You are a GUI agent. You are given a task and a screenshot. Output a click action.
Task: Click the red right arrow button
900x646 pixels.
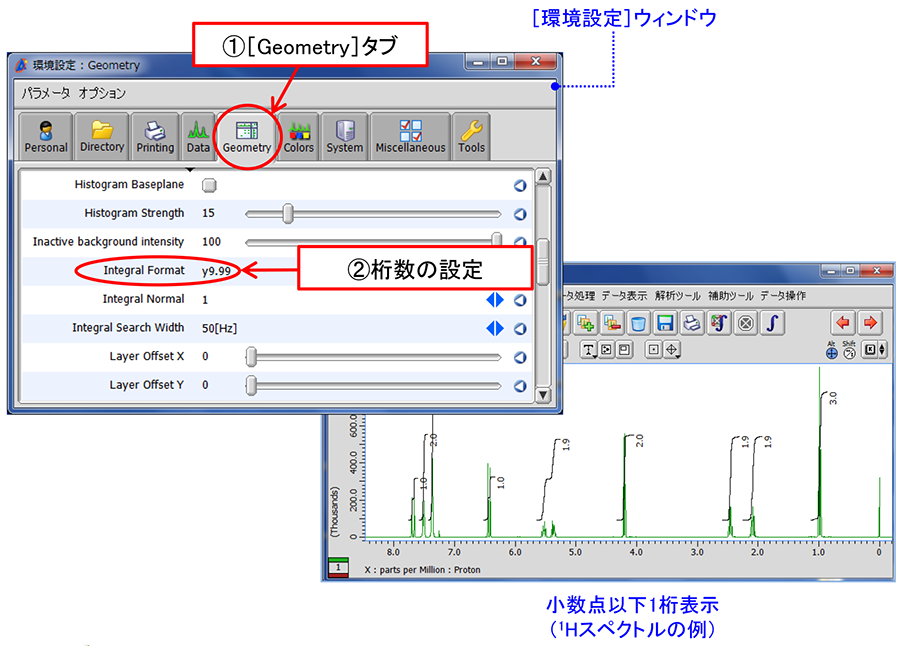point(869,323)
